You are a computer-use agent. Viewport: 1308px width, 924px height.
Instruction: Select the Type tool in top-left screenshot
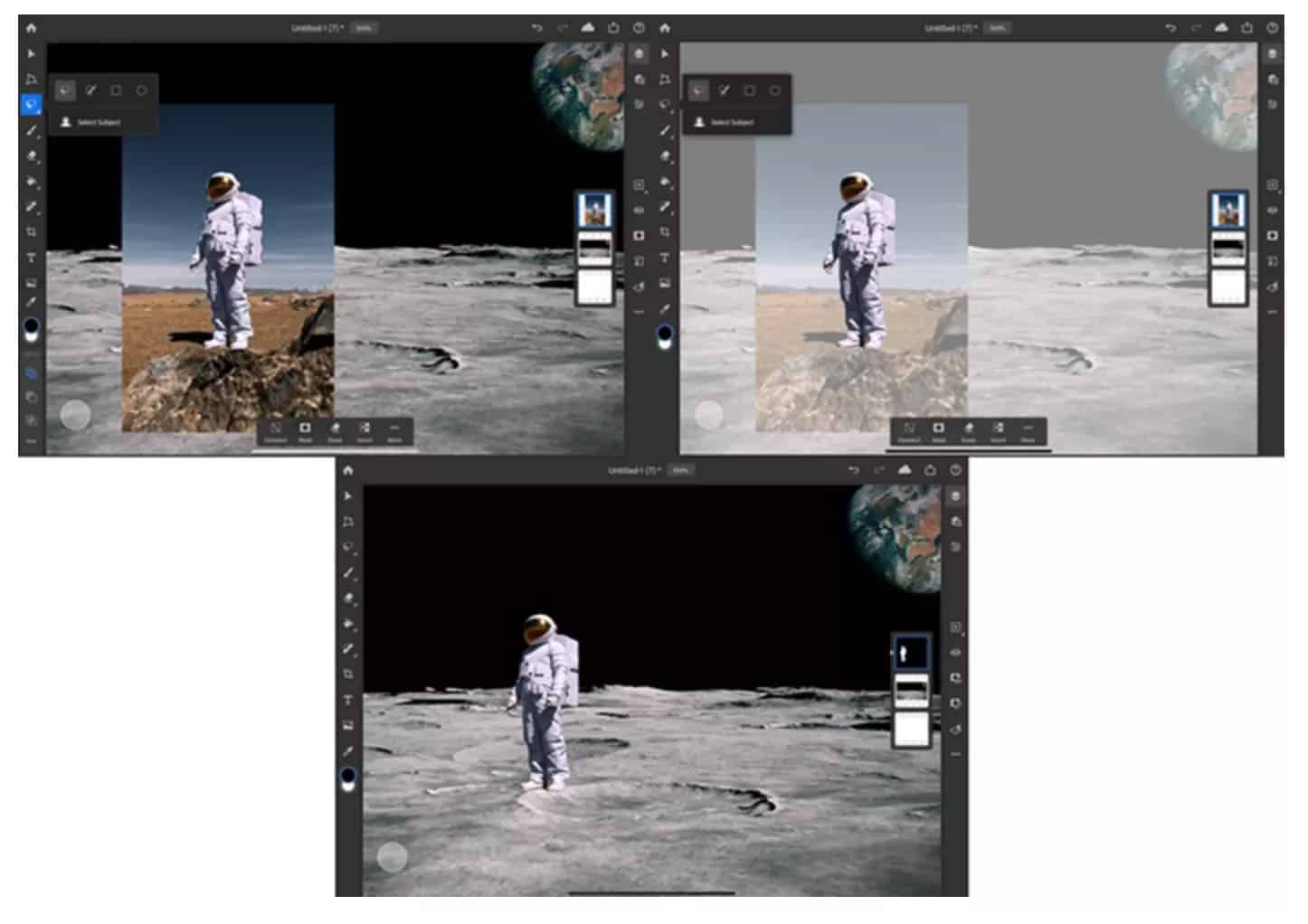tap(32, 258)
